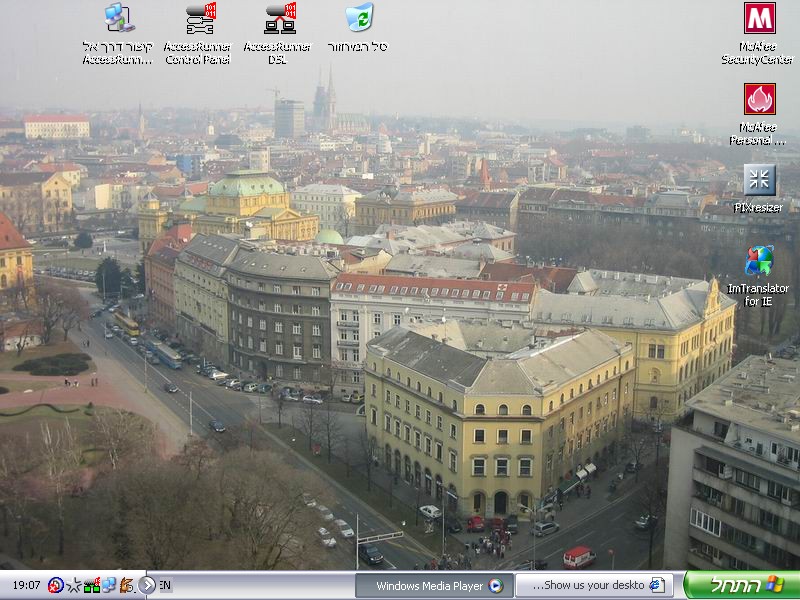Click the brown tray icon beside the expand arrow
The width and height of the screenshot is (800, 600).
tap(126, 586)
